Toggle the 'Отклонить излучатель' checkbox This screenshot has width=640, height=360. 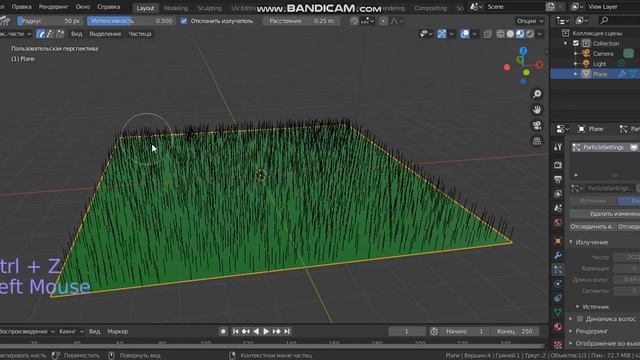click(184, 21)
